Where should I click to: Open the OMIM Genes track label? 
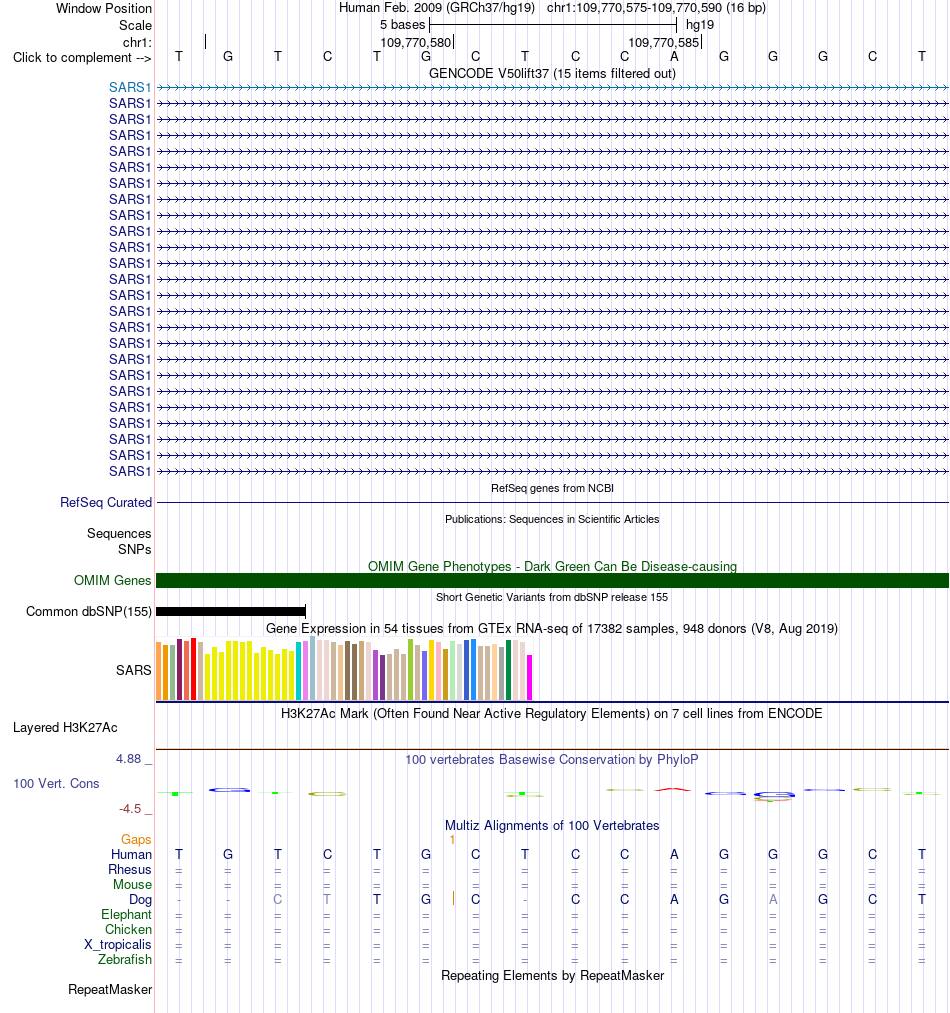[x=112, y=581]
